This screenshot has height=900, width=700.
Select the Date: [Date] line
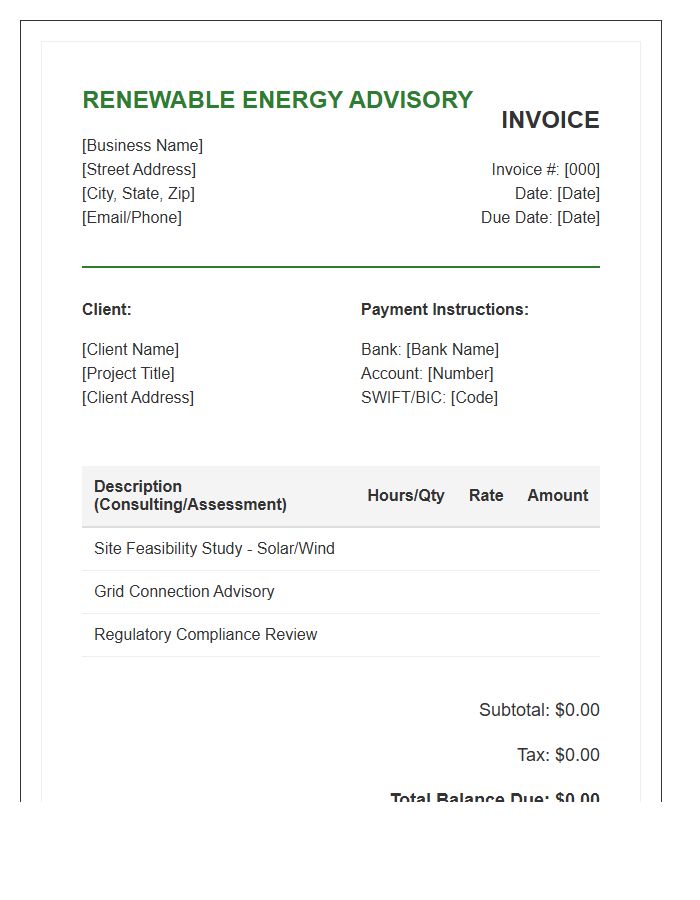(557, 194)
